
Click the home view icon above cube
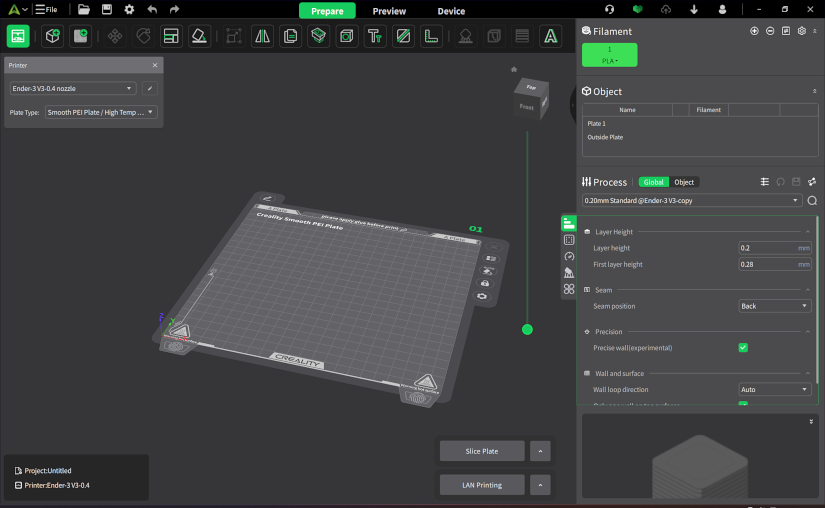pos(514,69)
